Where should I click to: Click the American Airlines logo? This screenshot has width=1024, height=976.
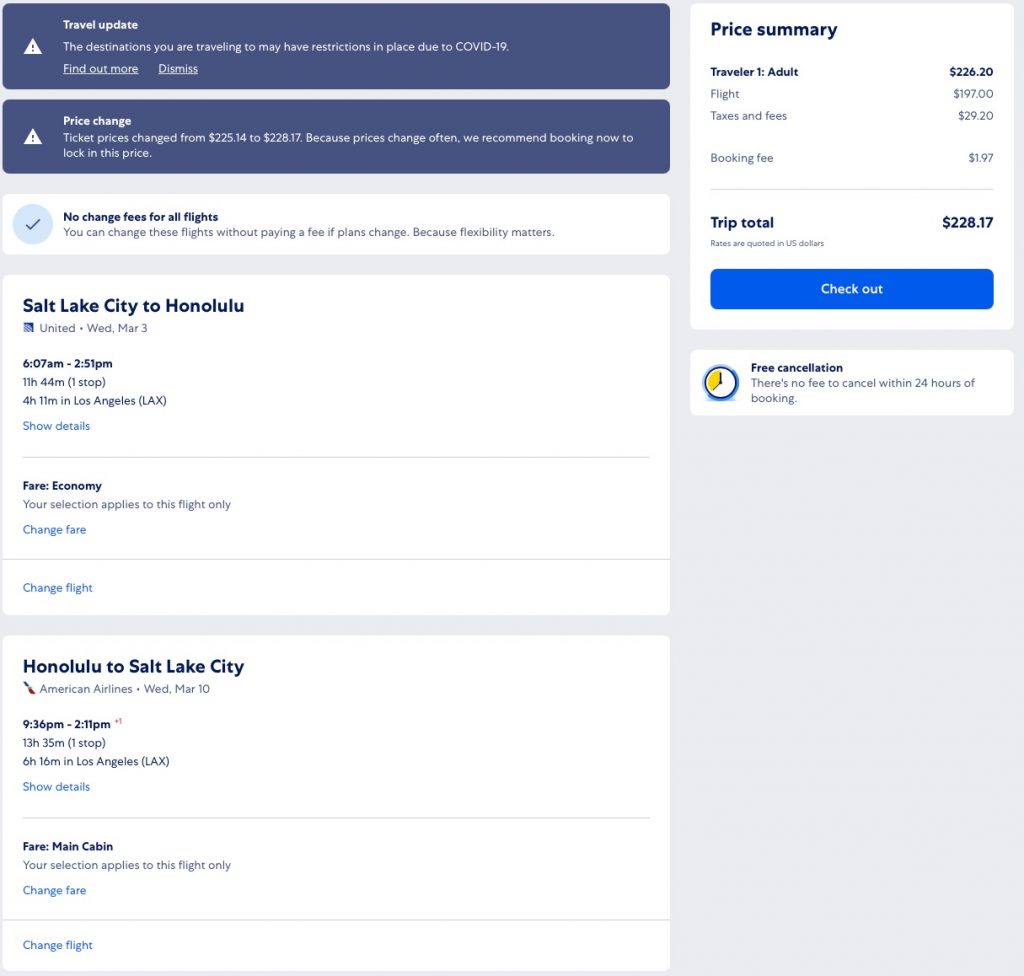29,689
